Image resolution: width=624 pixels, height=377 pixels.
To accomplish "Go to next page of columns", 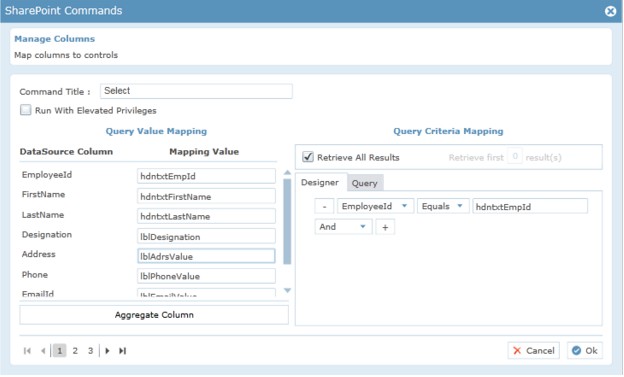I will pyautogui.click(x=107, y=351).
